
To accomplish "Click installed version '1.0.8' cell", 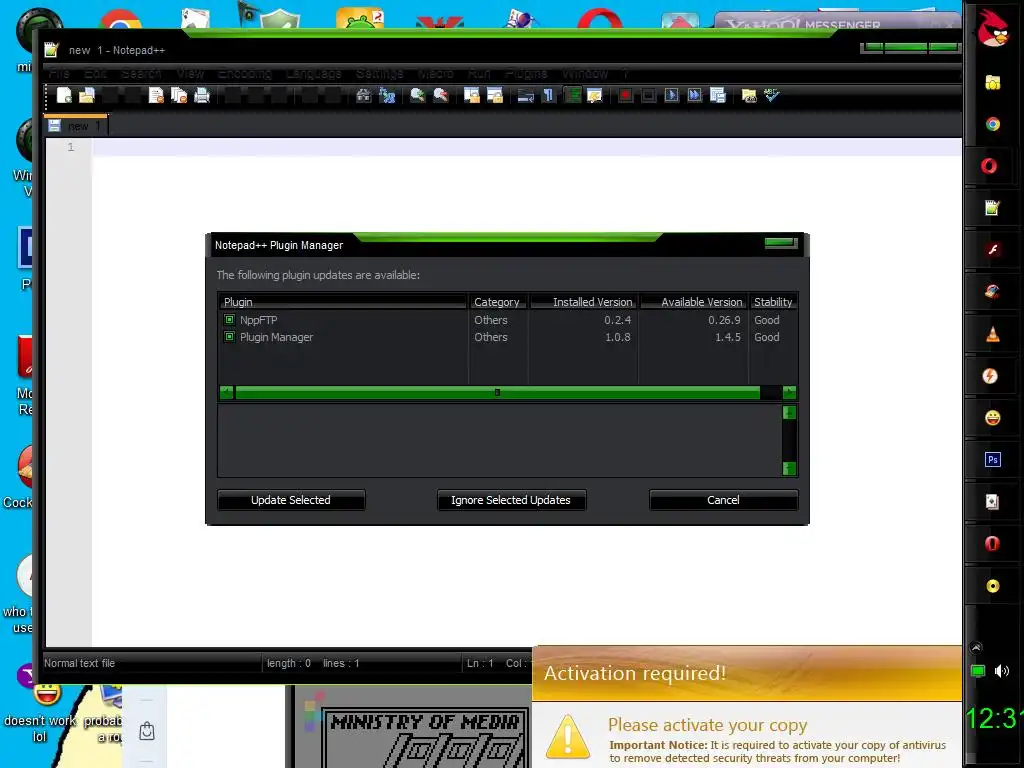I will point(617,337).
